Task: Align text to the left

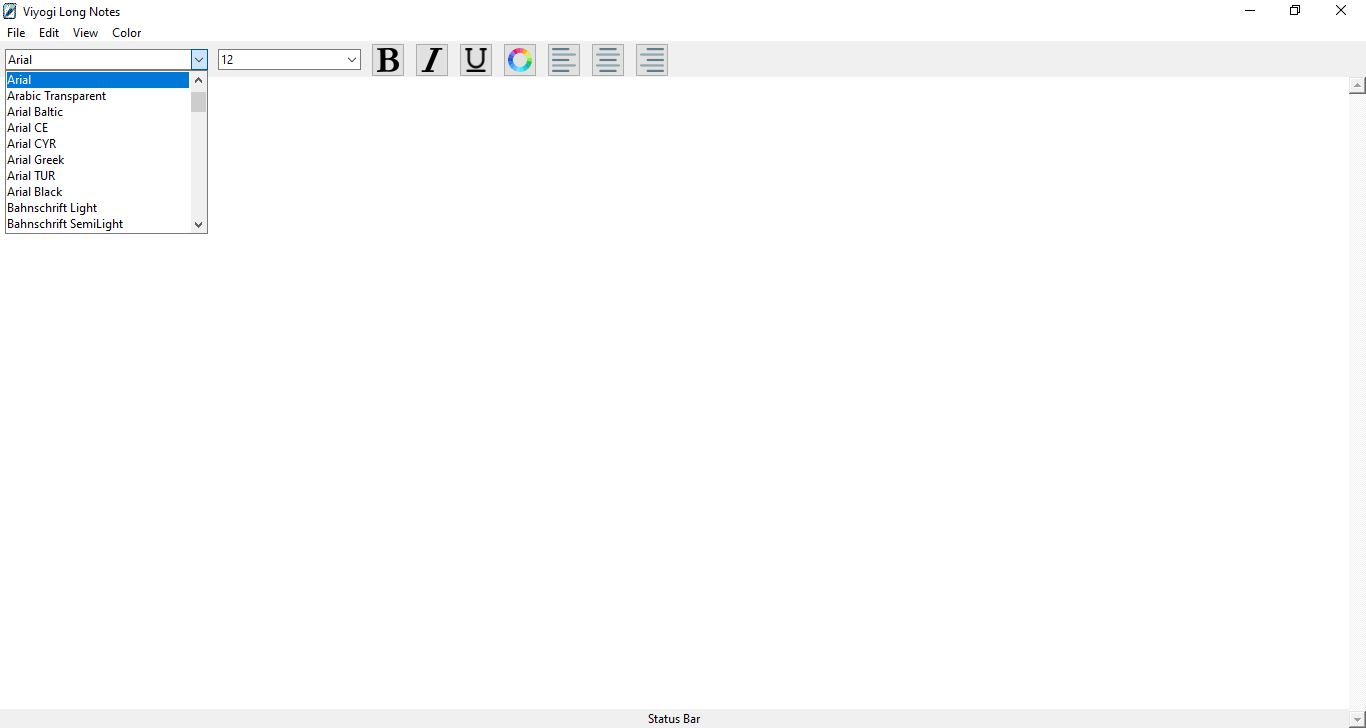Action: pos(564,60)
